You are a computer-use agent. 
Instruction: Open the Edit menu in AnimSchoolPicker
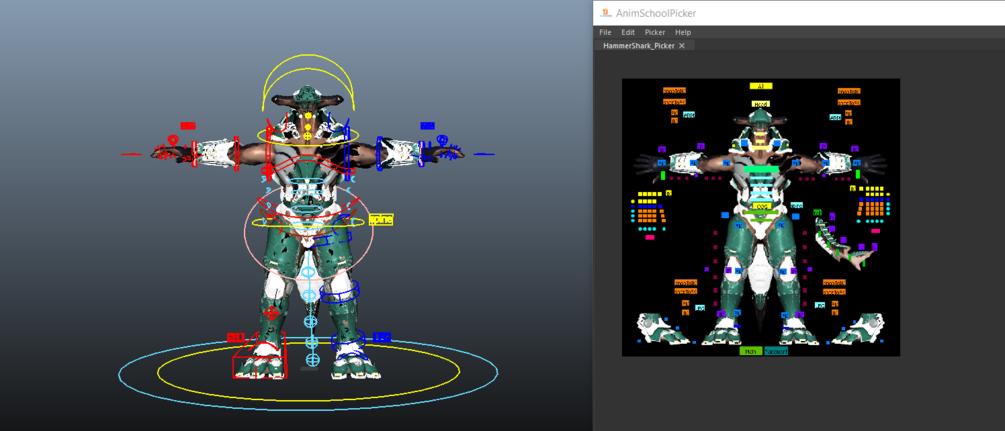click(628, 32)
